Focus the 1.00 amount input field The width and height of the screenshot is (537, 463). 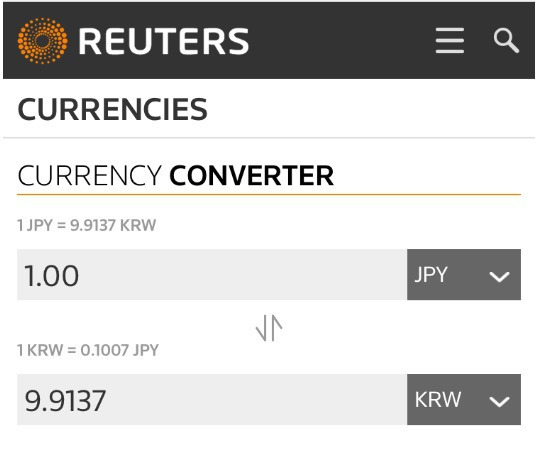click(x=212, y=275)
